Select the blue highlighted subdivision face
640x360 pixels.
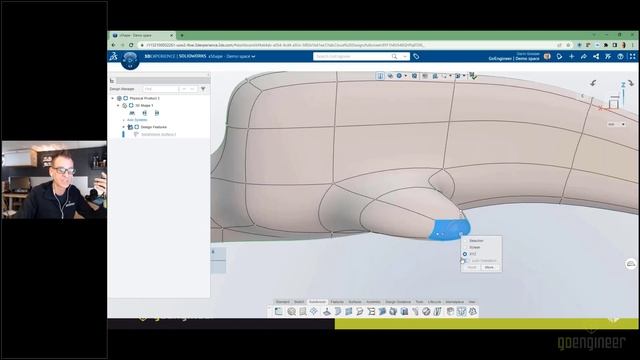[449, 229]
